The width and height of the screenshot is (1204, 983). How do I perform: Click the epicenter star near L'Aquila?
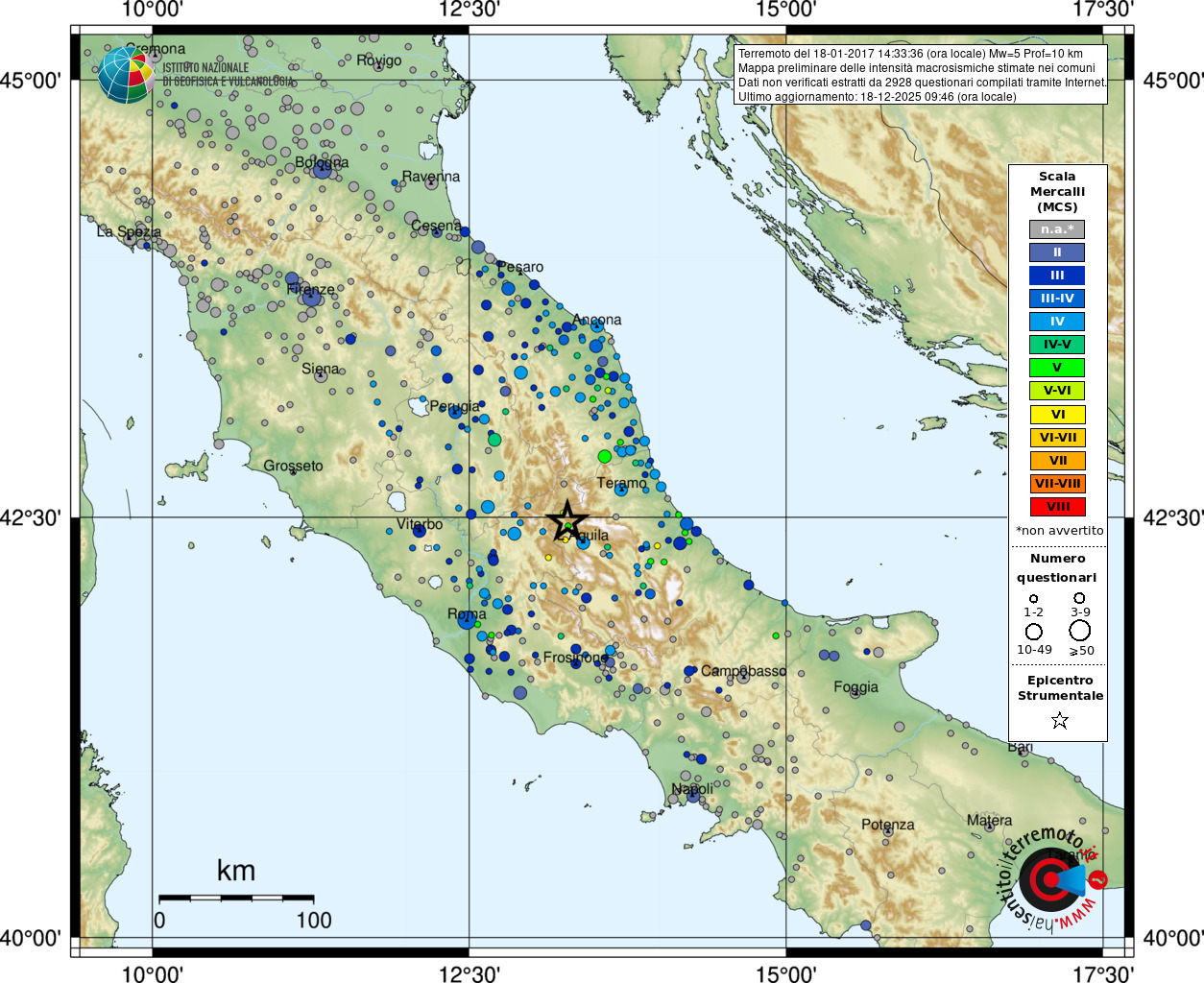pos(566,522)
